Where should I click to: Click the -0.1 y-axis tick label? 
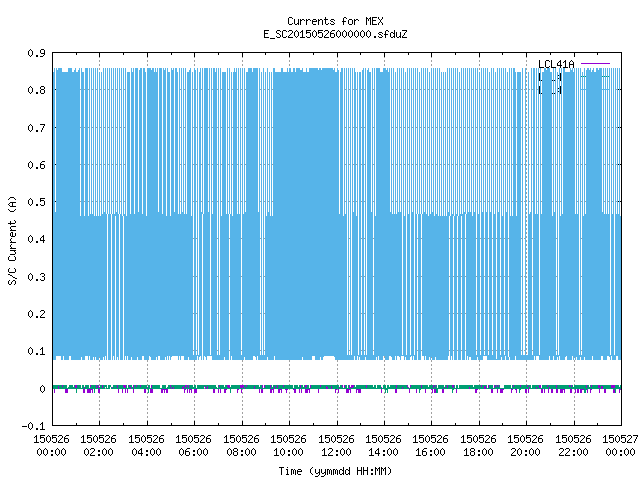point(33,426)
